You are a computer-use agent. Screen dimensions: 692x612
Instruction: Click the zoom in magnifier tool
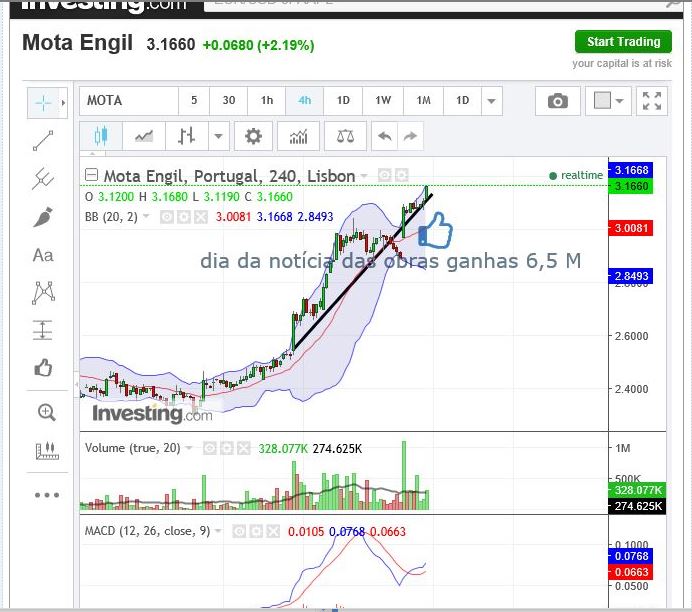(46, 413)
